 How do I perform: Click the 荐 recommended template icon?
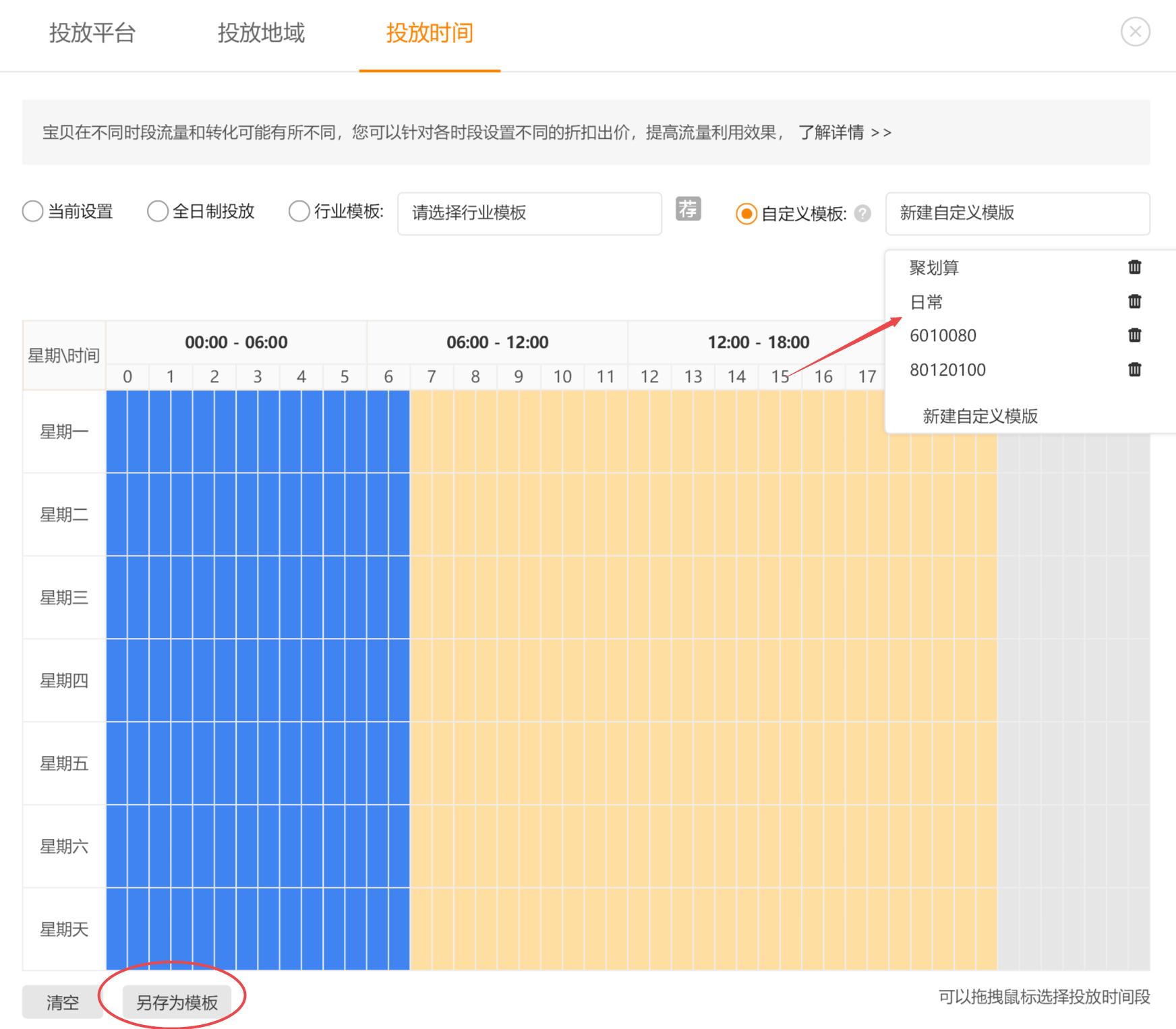click(x=688, y=210)
